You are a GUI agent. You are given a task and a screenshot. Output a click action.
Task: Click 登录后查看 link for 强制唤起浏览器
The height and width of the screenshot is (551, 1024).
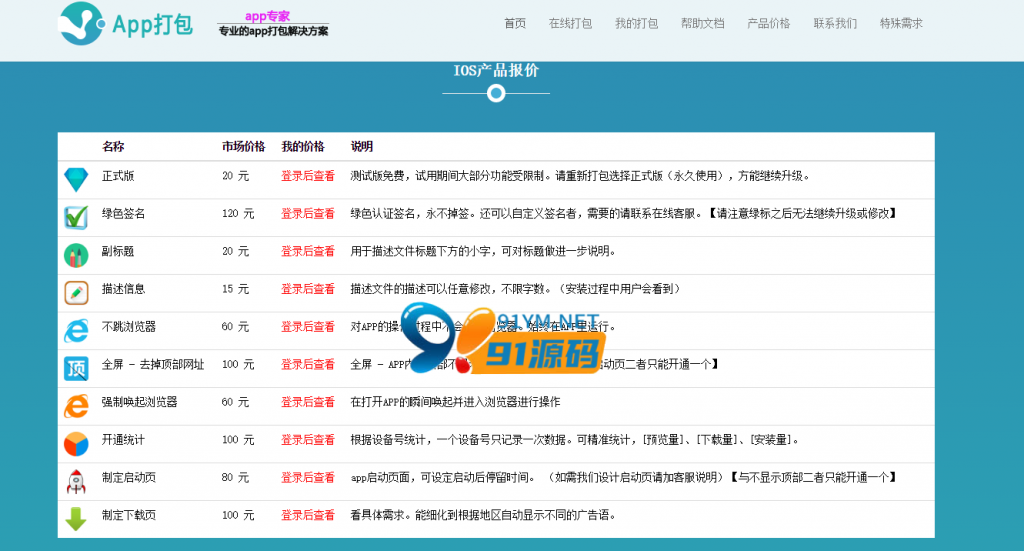[308, 402]
